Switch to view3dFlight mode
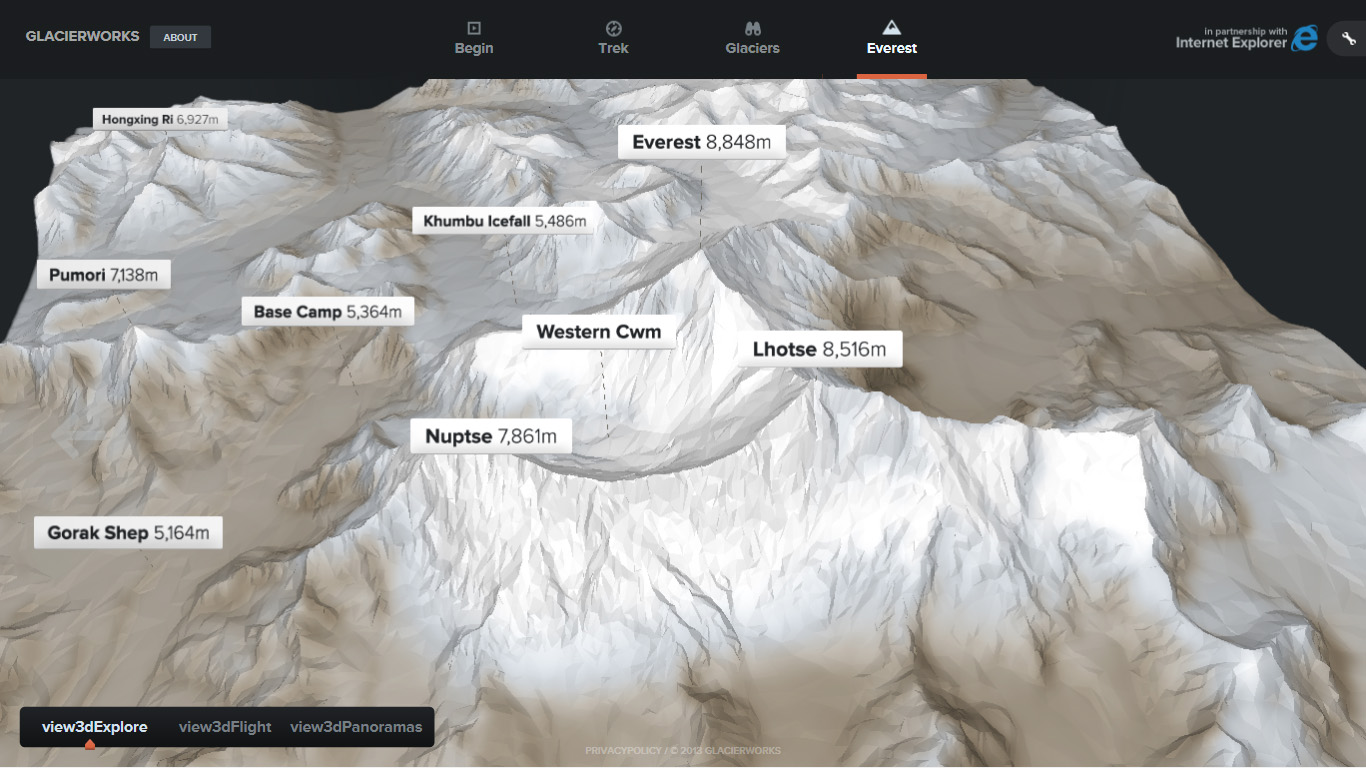Screen dimensions: 1366x768 point(225,727)
